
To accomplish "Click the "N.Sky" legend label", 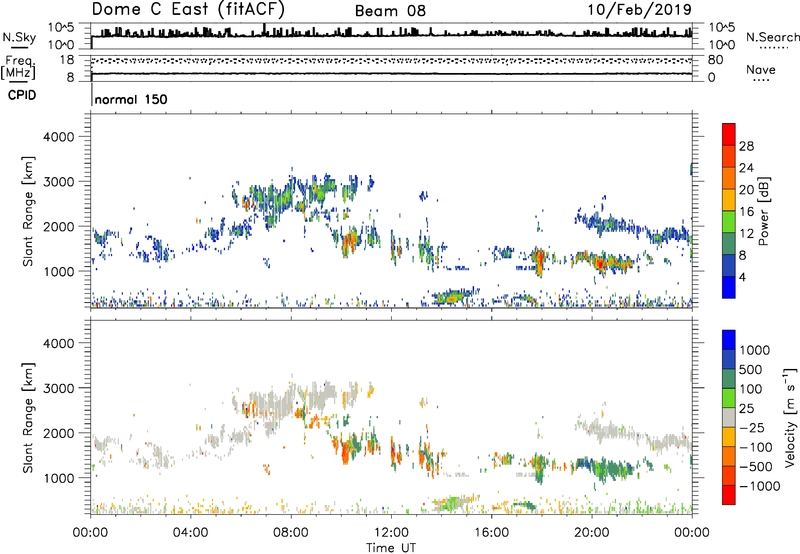I will [19, 37].
